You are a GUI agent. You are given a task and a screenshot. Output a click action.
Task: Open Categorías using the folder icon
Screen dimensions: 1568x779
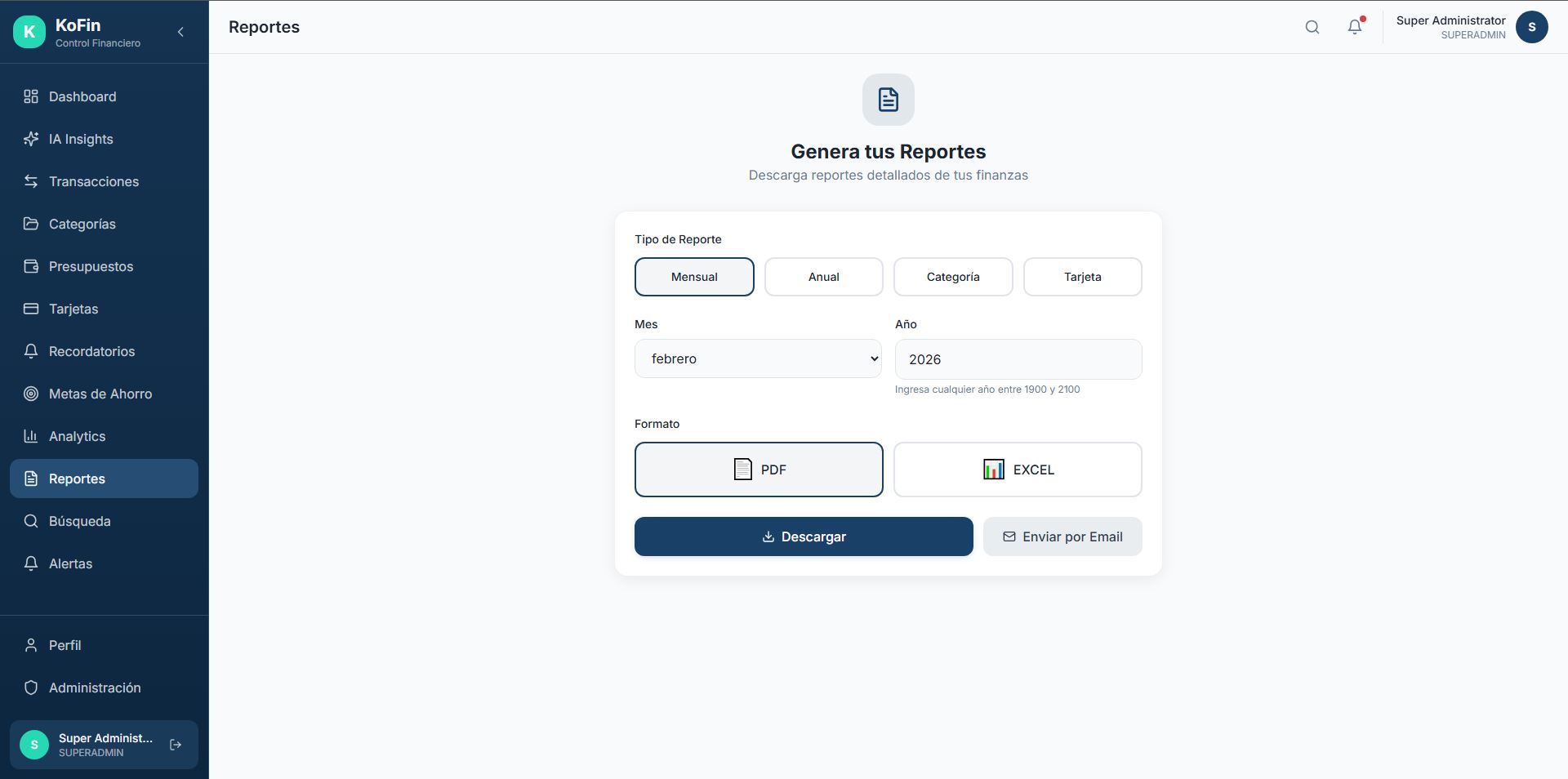[31, 224]
